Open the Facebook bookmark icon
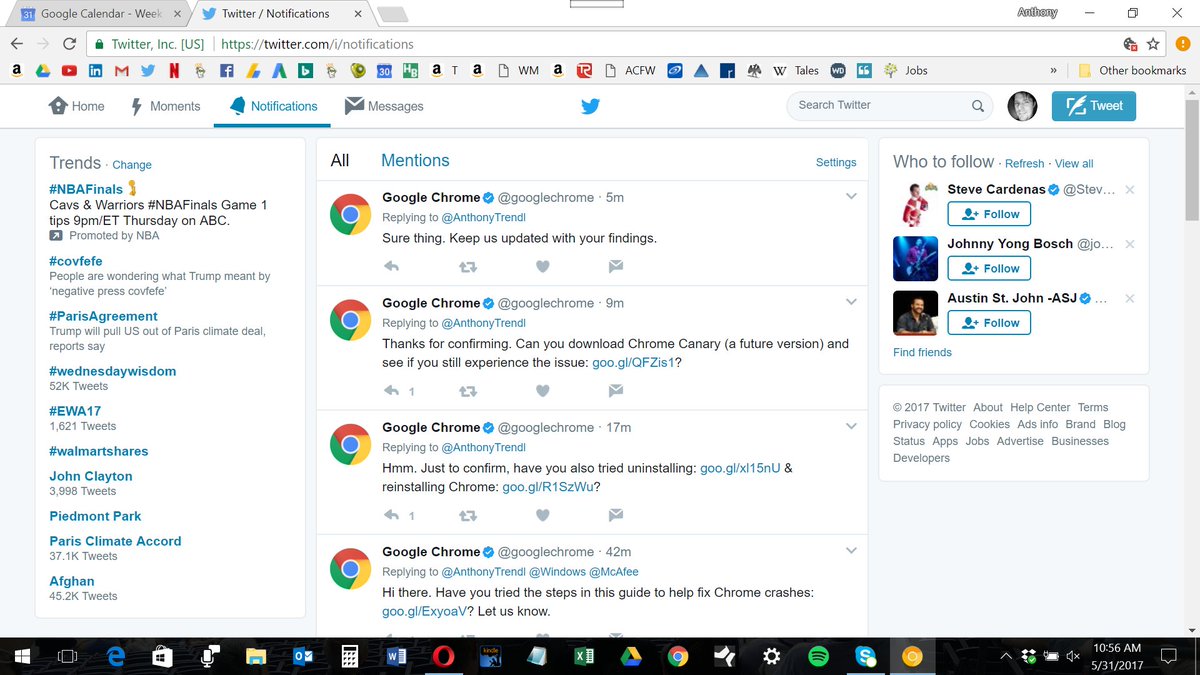Image resolution: width=1200 pixels, height=675 pixels. coord(227,71)
